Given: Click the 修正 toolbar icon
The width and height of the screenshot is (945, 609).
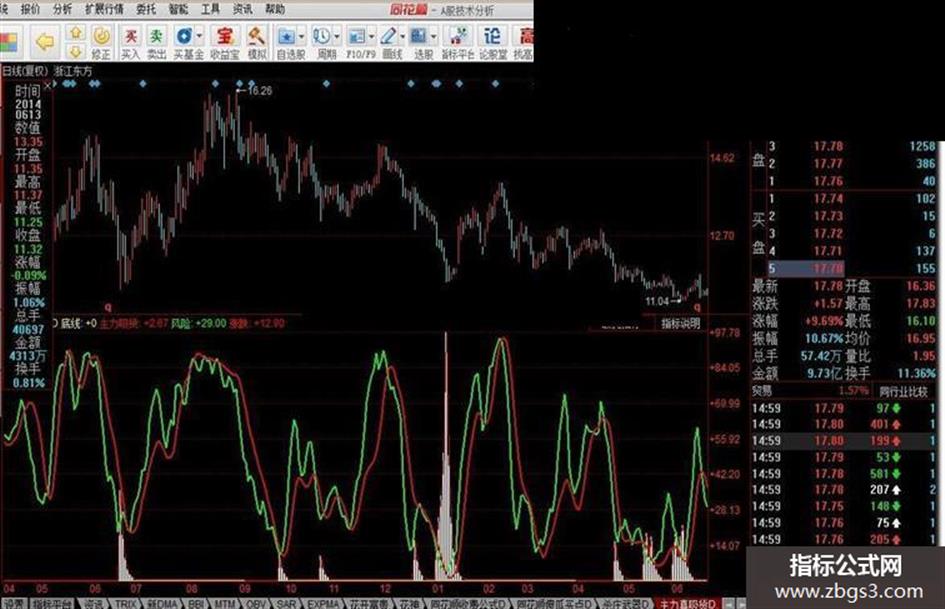Looking at the screenshot, I should [101, 42].
